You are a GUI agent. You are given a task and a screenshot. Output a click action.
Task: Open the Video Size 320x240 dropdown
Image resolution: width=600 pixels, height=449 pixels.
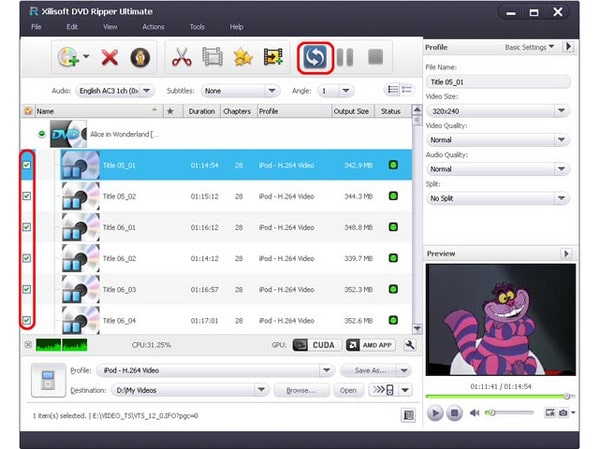pyautogui.click(x=497, y=112)
